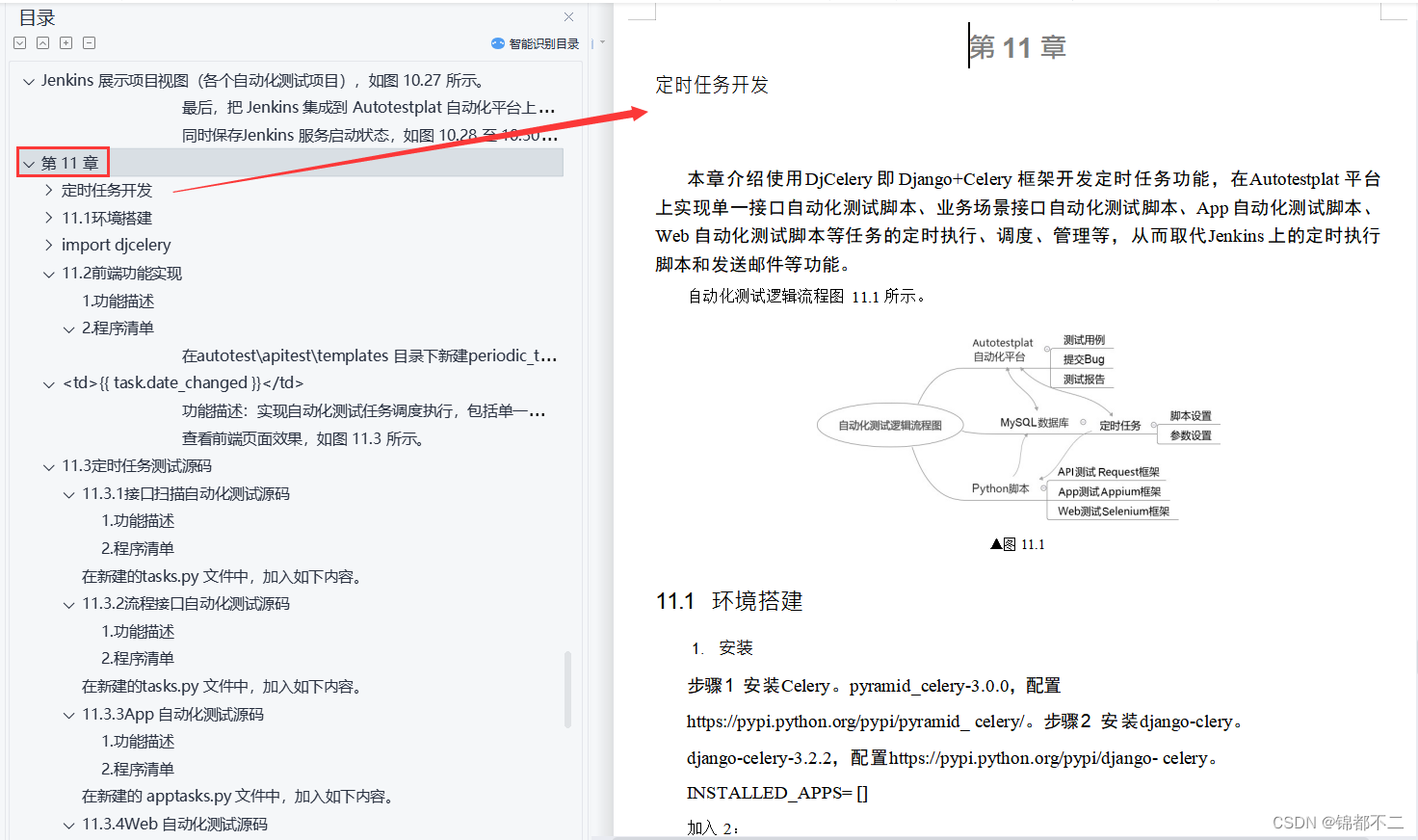Click 第 11 章 title in document
This screenshot has height=840, width=1418.
click(x=1017, y=46)
